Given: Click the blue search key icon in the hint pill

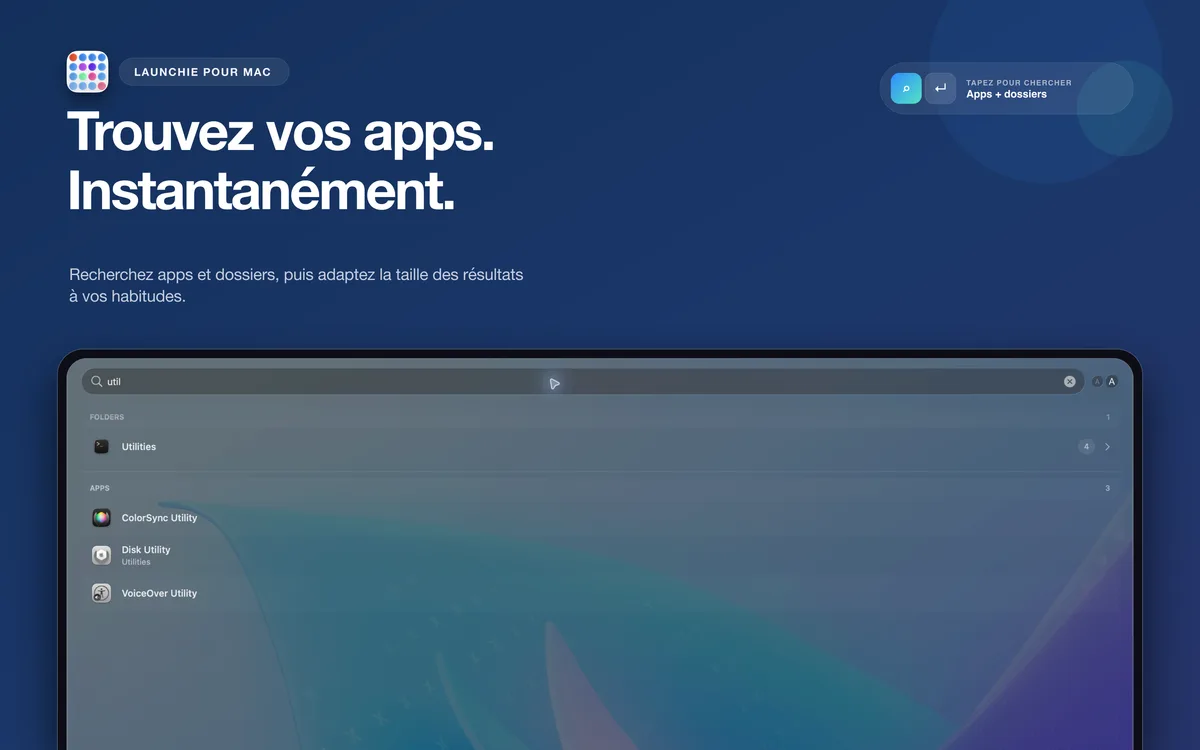Looking at the screenshot, I should (x=906, y=88).
